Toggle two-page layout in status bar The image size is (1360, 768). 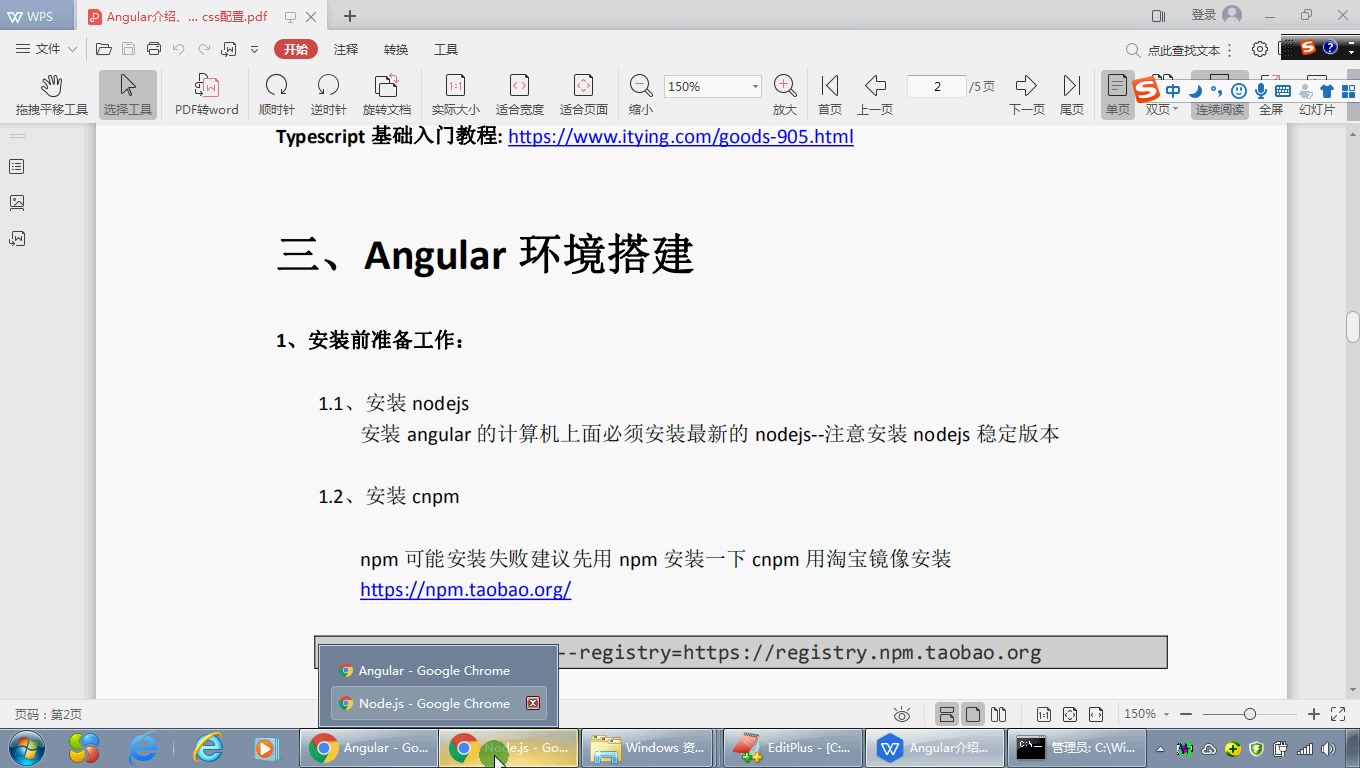(998, 714)
